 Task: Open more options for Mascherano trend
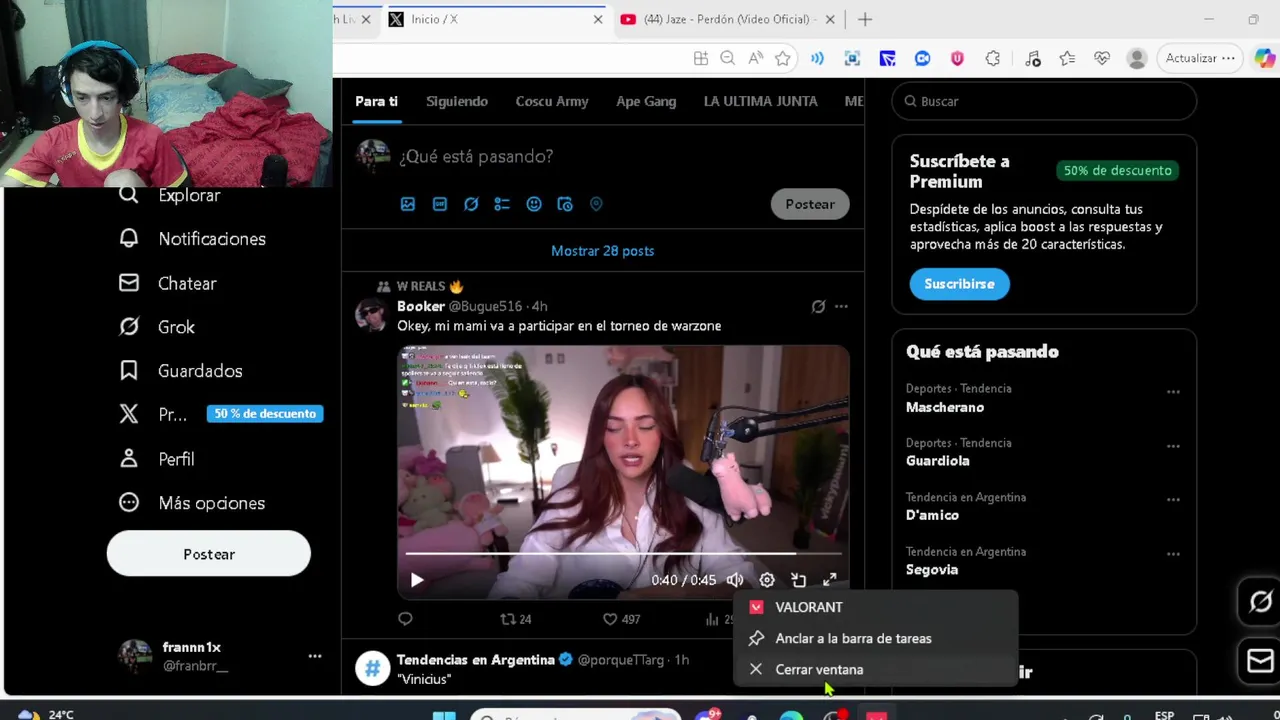pos(1173,392)
